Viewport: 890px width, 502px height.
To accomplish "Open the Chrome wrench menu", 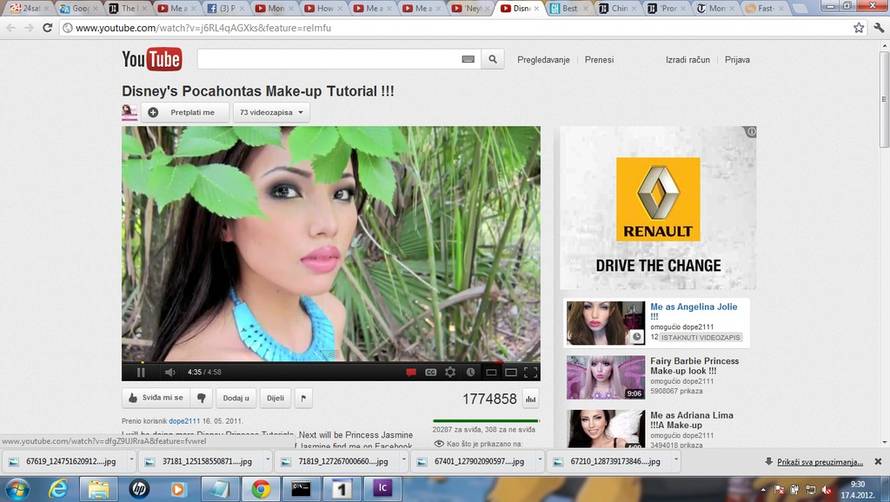I will point(879,28).
